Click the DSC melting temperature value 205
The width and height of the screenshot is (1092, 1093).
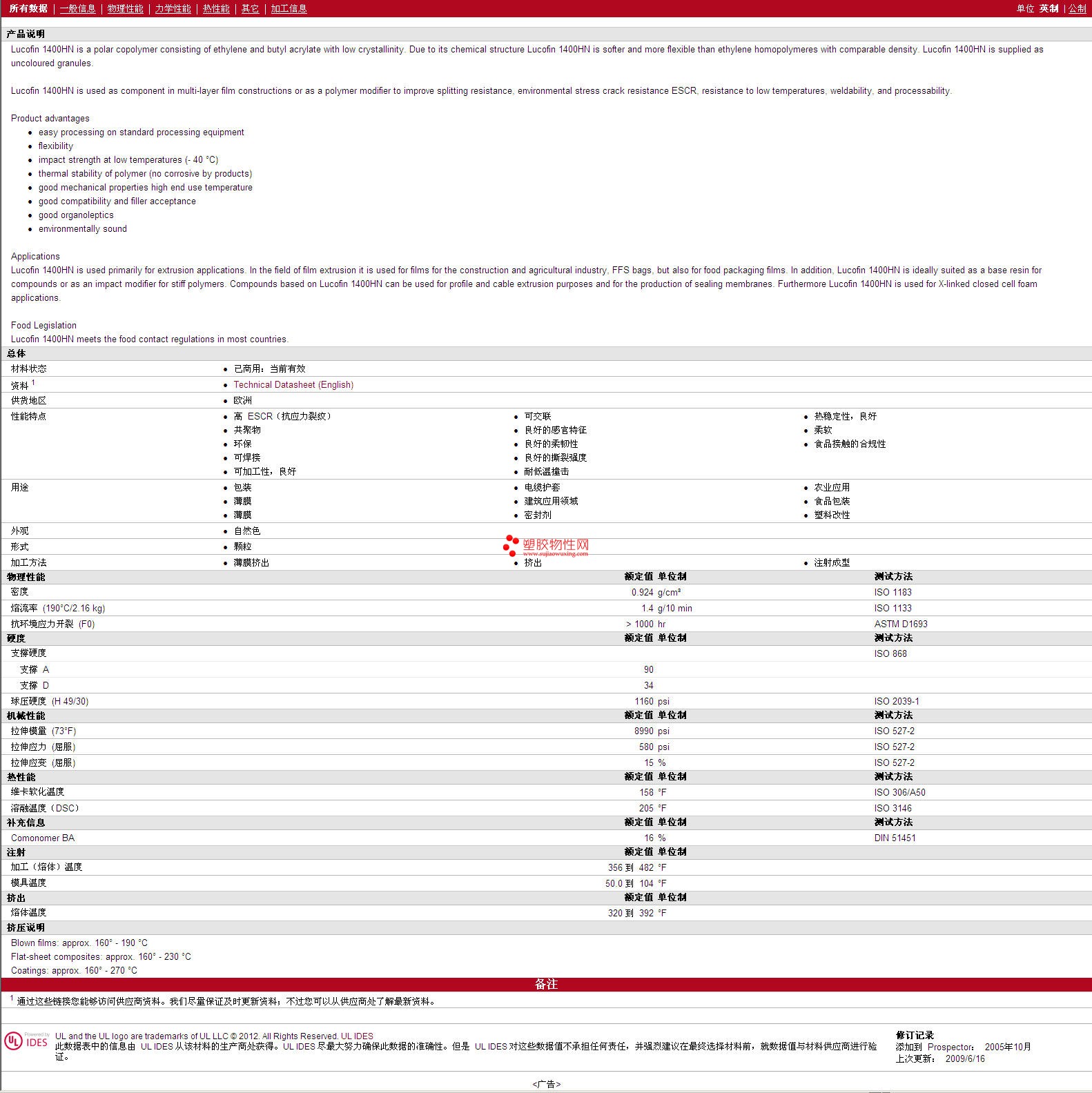(x=646, y=808)
